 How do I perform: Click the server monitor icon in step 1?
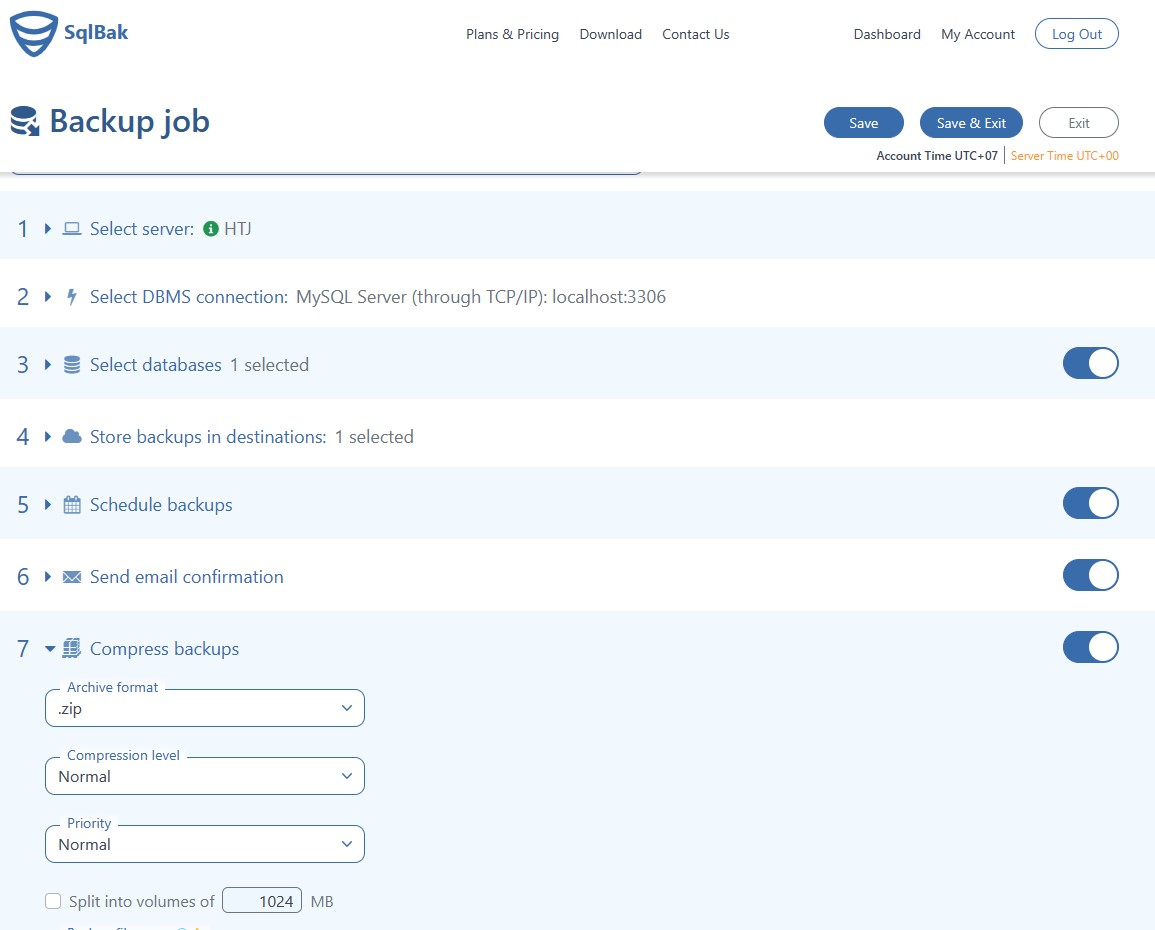click(x=71, y=228)
